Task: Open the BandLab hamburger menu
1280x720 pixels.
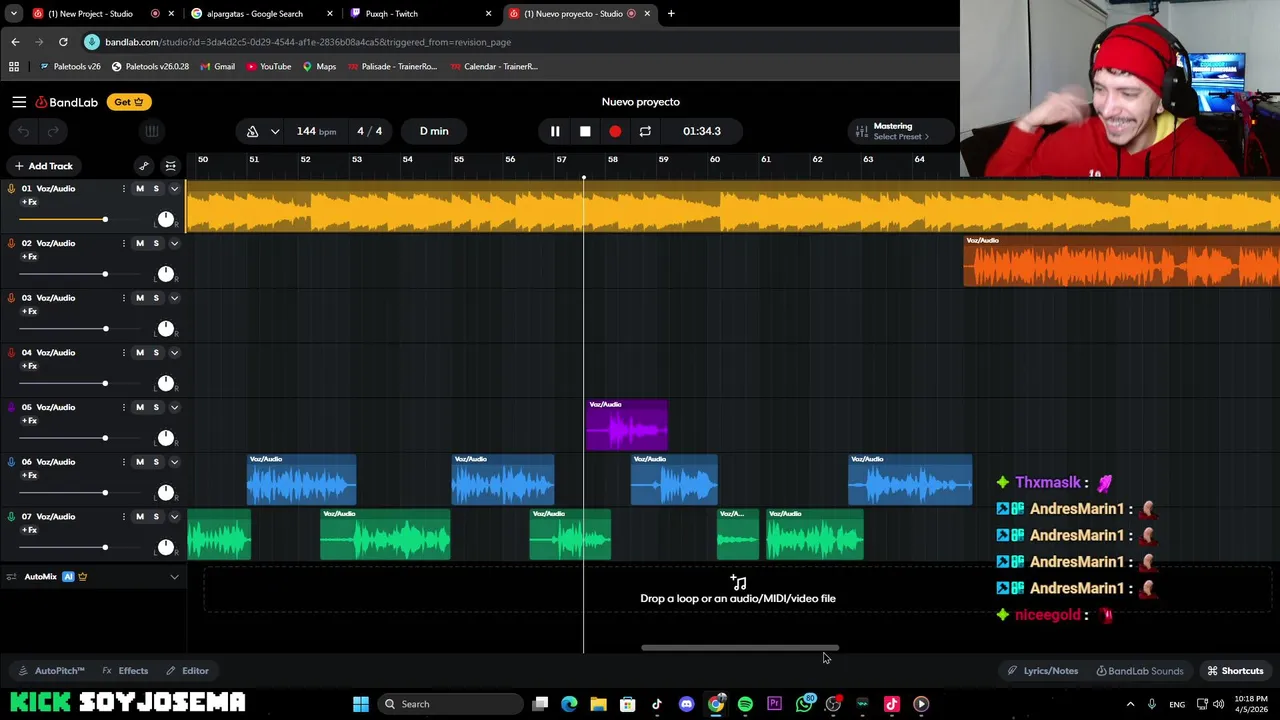Action: click(x=19, y=102)
